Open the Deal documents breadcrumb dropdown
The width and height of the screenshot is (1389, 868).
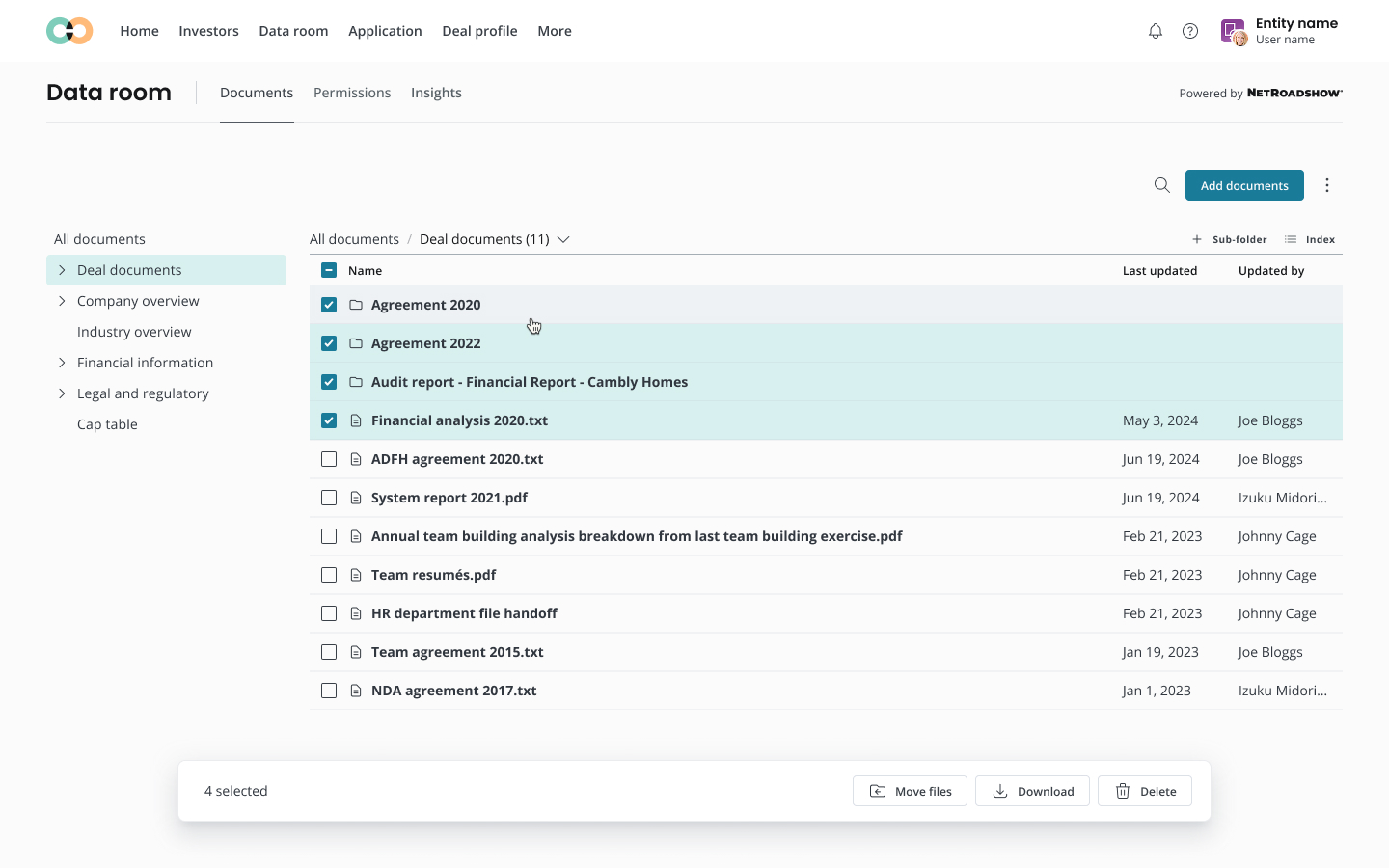coord(563,239)
